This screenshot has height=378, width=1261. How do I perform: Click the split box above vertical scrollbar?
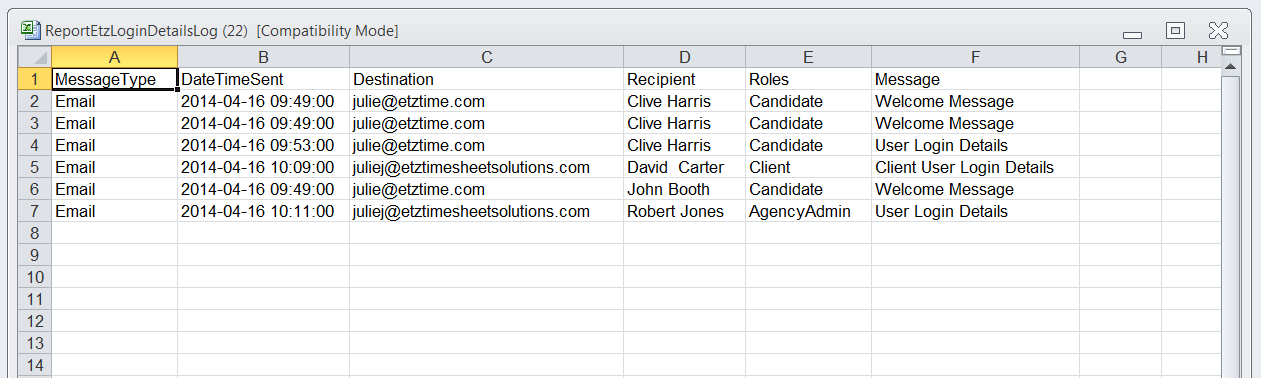1231,50
